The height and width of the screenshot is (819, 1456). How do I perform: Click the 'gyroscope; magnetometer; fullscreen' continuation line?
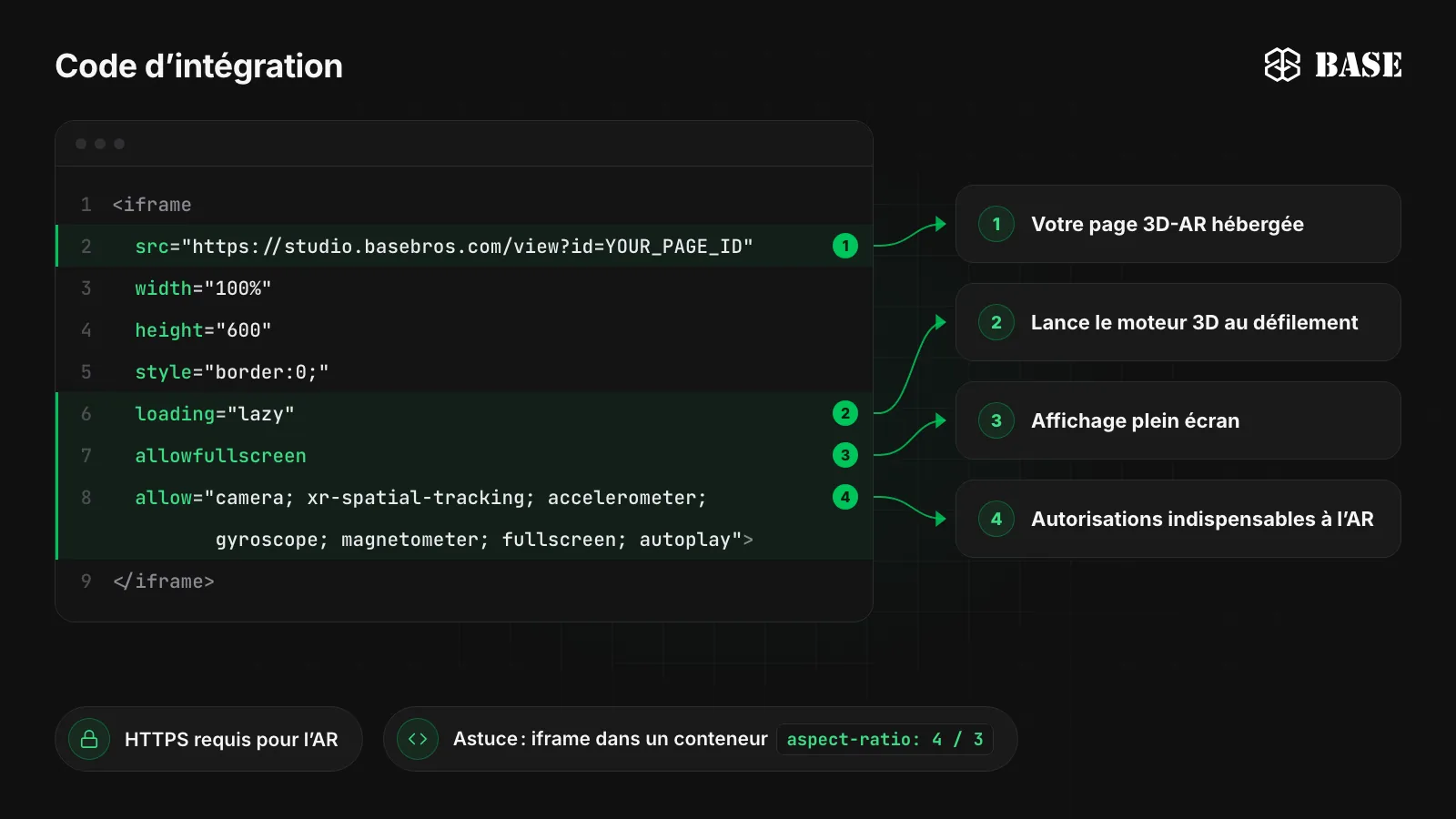tap(484, 540)
